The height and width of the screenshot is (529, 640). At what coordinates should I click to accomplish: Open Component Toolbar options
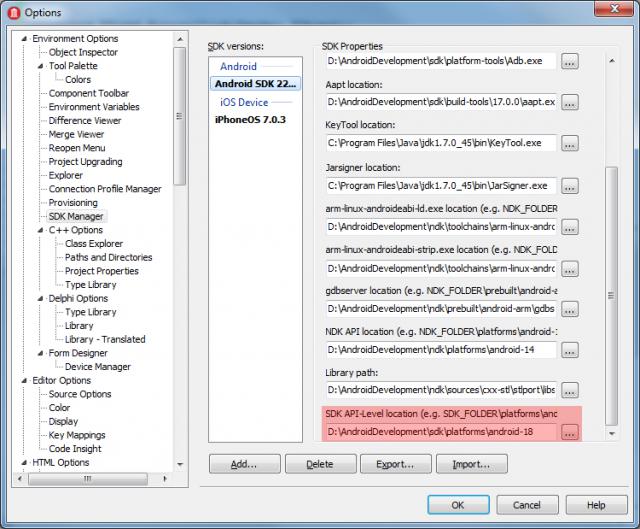[89, 93]
